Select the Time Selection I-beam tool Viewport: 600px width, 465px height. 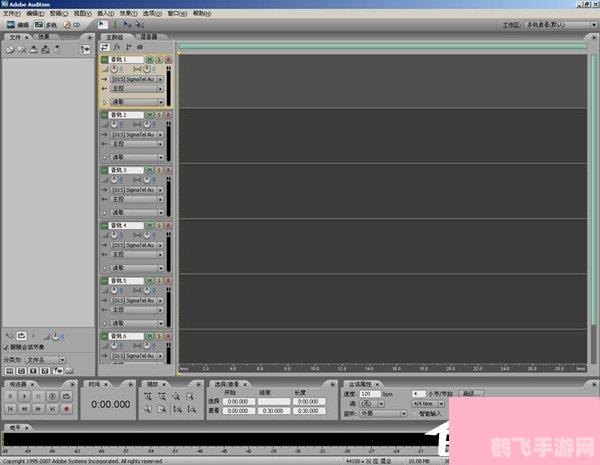pyautogui.click(x=115, y=25)
